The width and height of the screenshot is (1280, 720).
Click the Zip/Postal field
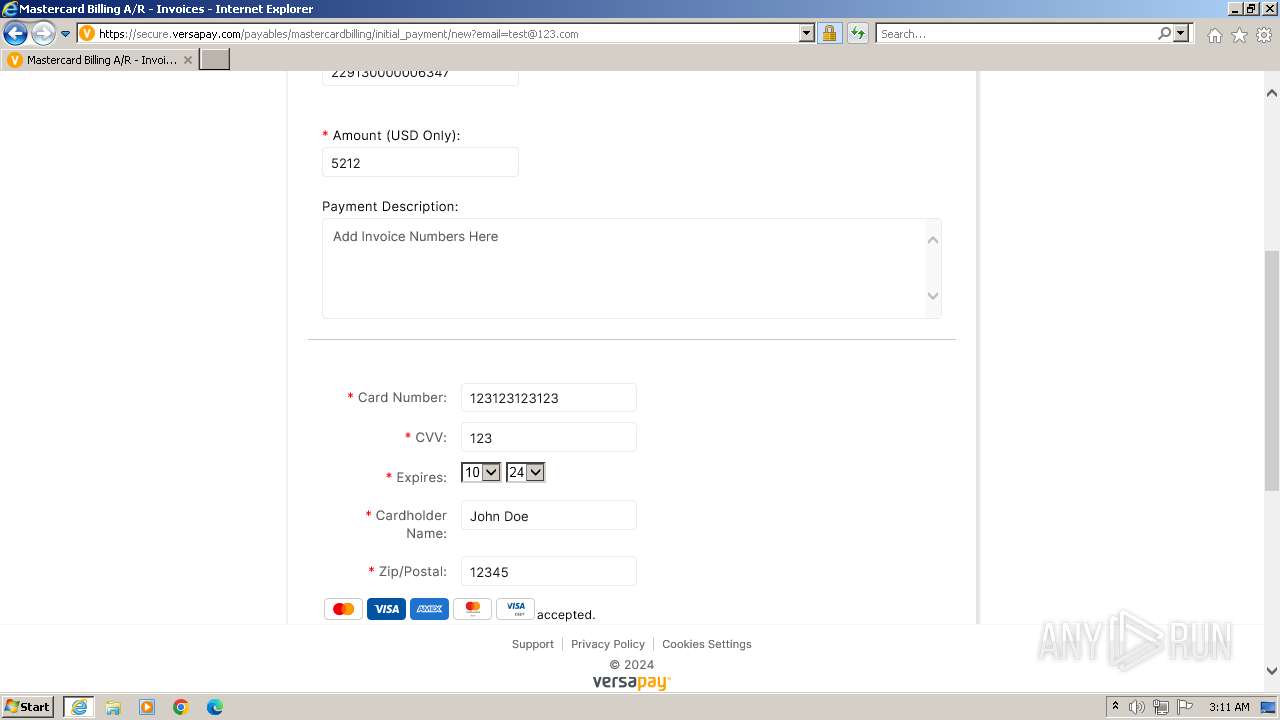click(x=548, y=571)
